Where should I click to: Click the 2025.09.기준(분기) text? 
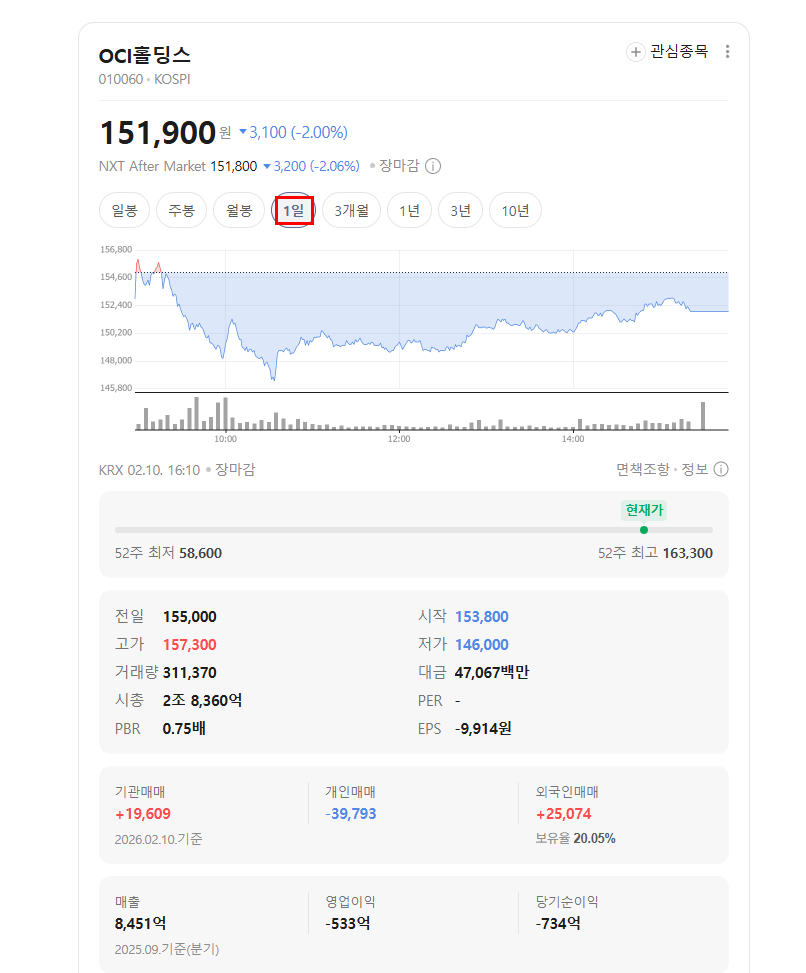click(x=167, y=949)
